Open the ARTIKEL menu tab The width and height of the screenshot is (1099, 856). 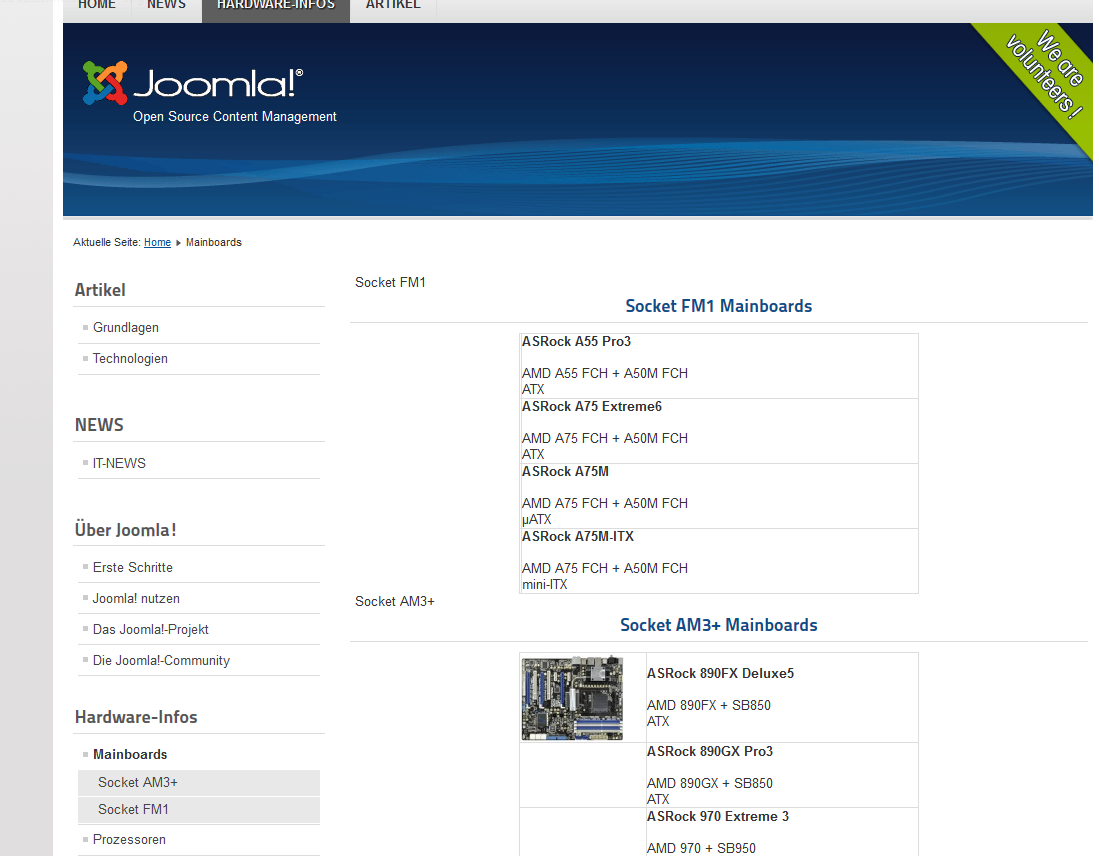[x=393, y=6]
